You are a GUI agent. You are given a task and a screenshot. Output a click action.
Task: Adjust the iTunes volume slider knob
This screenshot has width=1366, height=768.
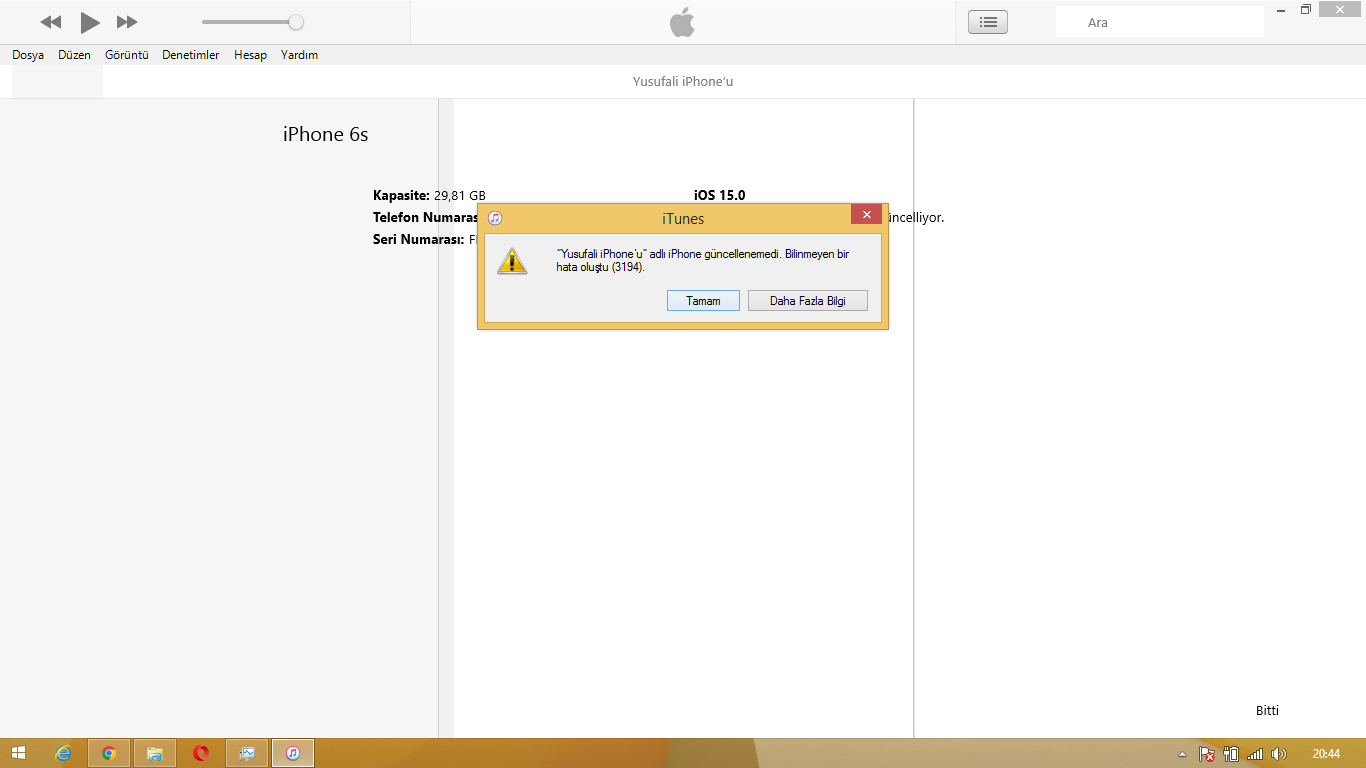point(296,22)
